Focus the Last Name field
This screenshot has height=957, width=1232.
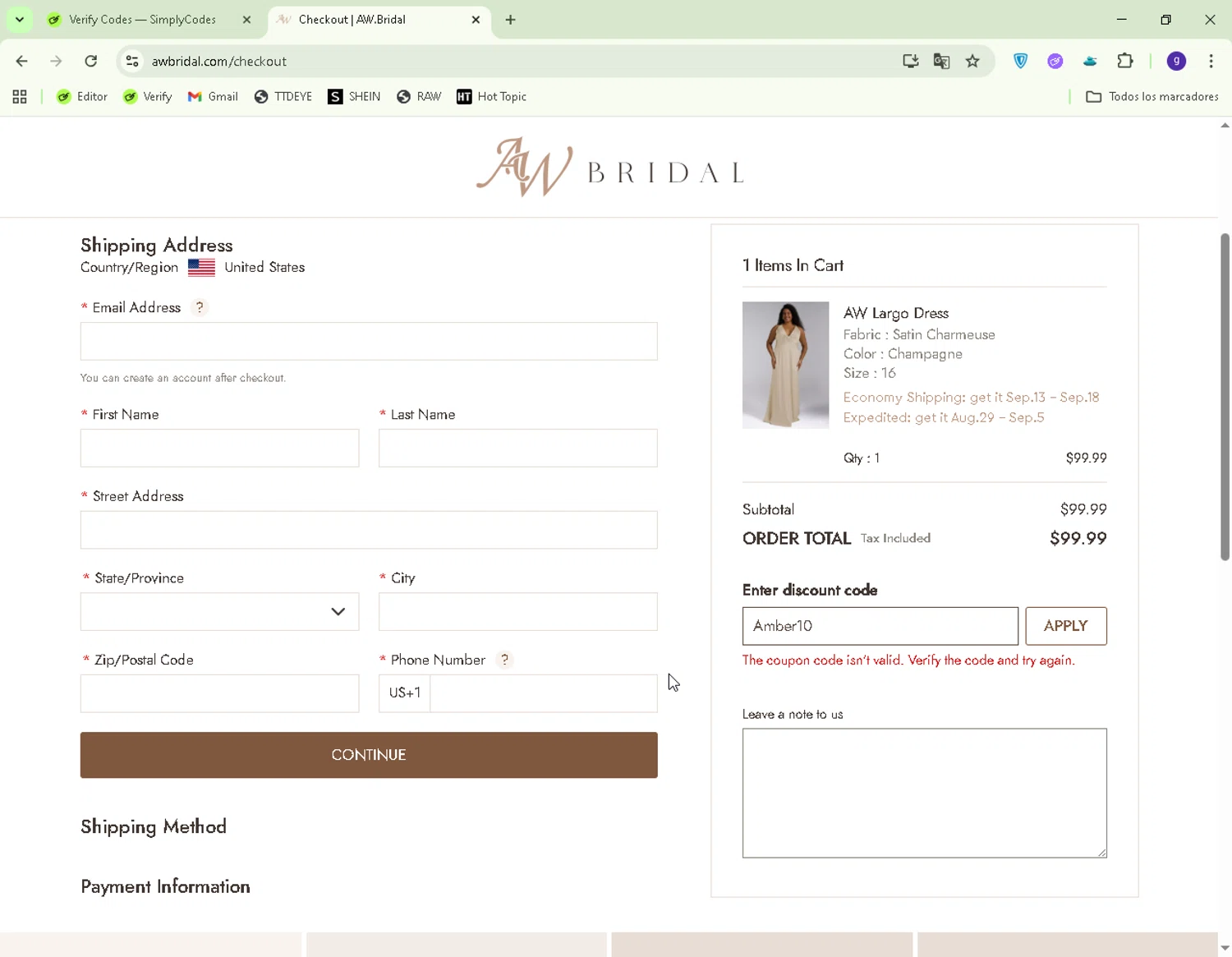point(518,448)
